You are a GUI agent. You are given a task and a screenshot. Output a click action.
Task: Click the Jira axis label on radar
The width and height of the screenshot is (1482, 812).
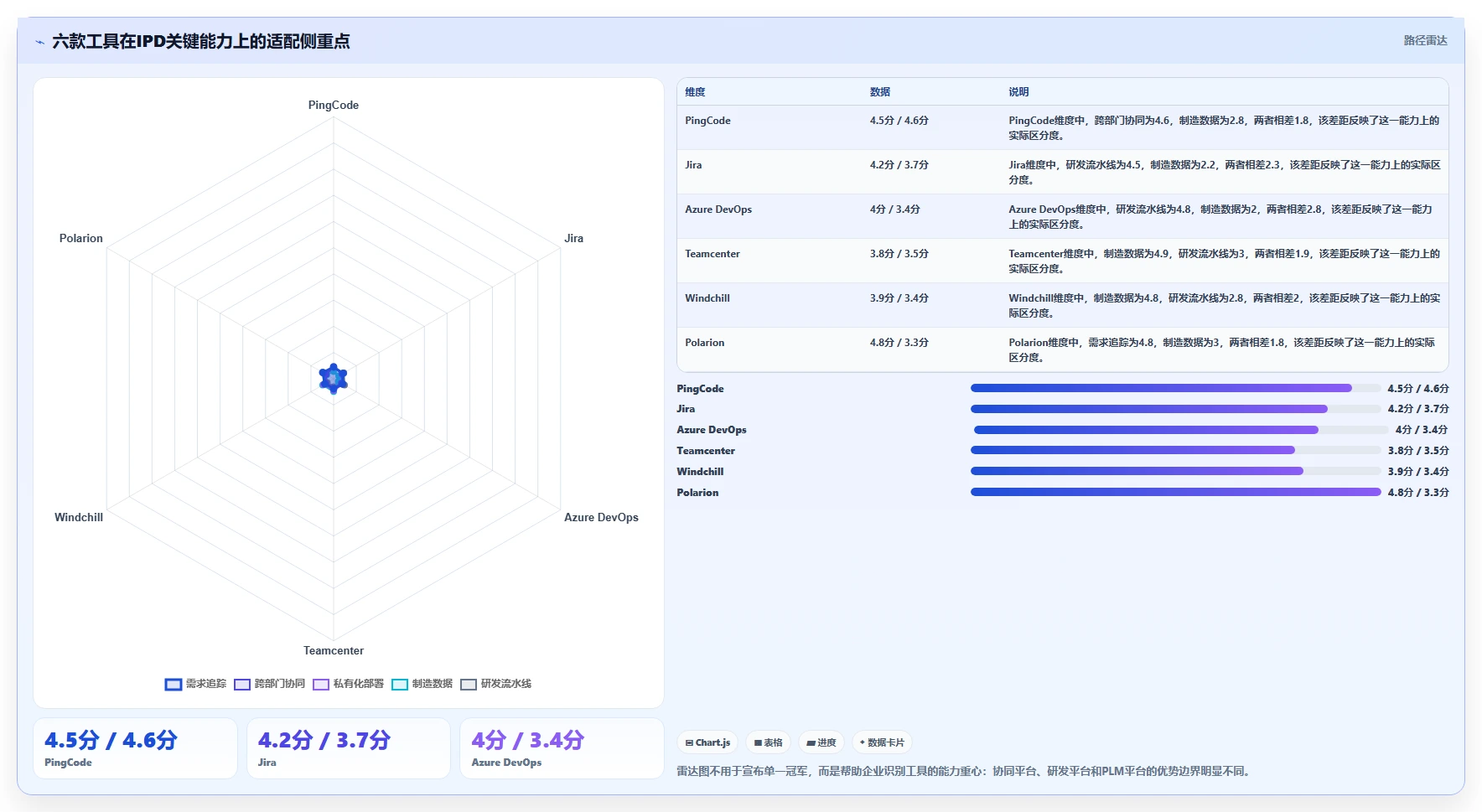573,238
